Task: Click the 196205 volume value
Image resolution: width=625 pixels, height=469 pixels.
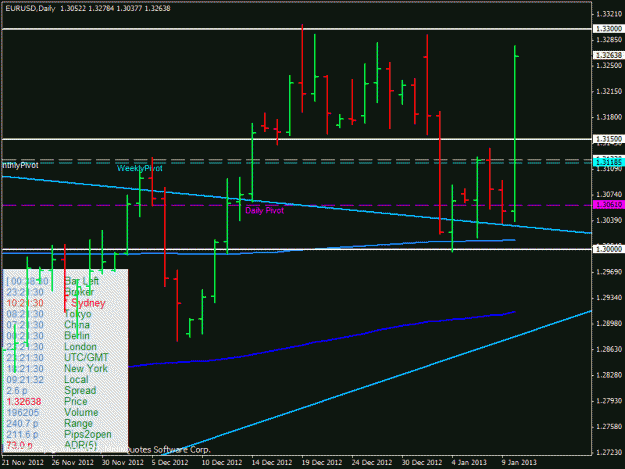Action: click(x=23, y=412)
